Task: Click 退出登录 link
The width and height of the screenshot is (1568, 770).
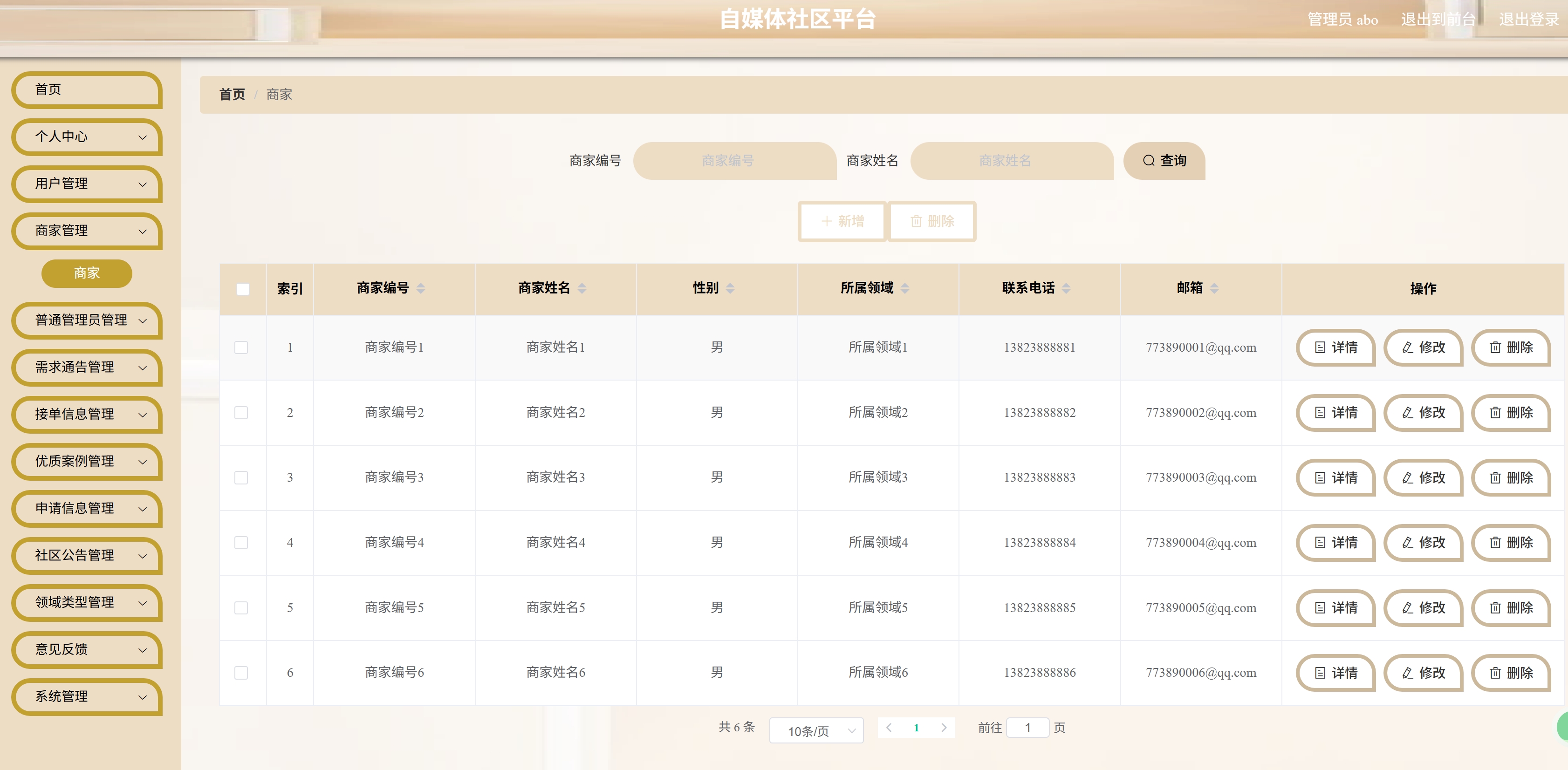Action: pyautogui.click(x=1528, y=20)
